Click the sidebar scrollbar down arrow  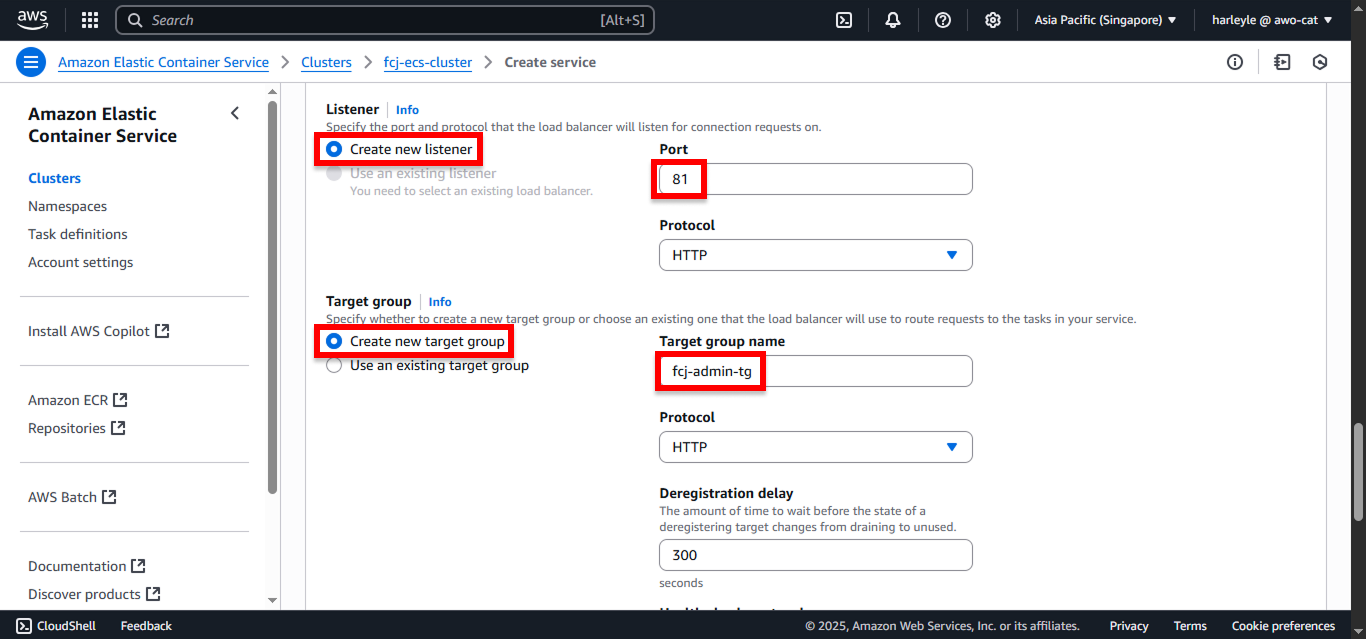click(x=272, y=600)
